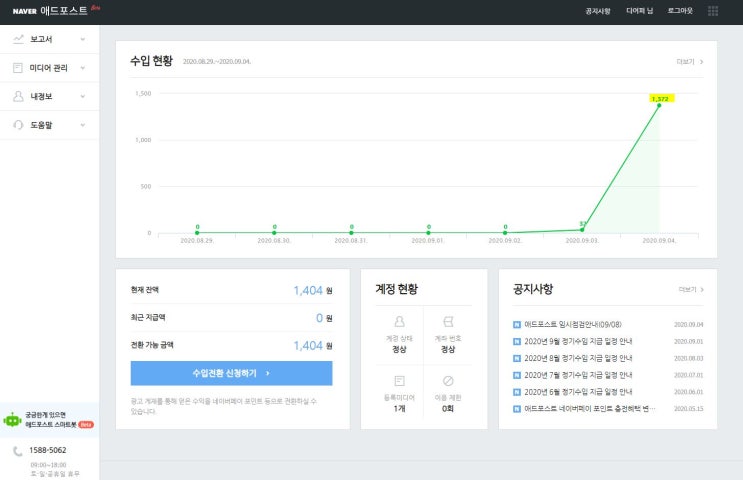The height and width of the screenshot is (480, 743).
Task: Click the 1,372 data point on chart
Action: tap(659, 105)
